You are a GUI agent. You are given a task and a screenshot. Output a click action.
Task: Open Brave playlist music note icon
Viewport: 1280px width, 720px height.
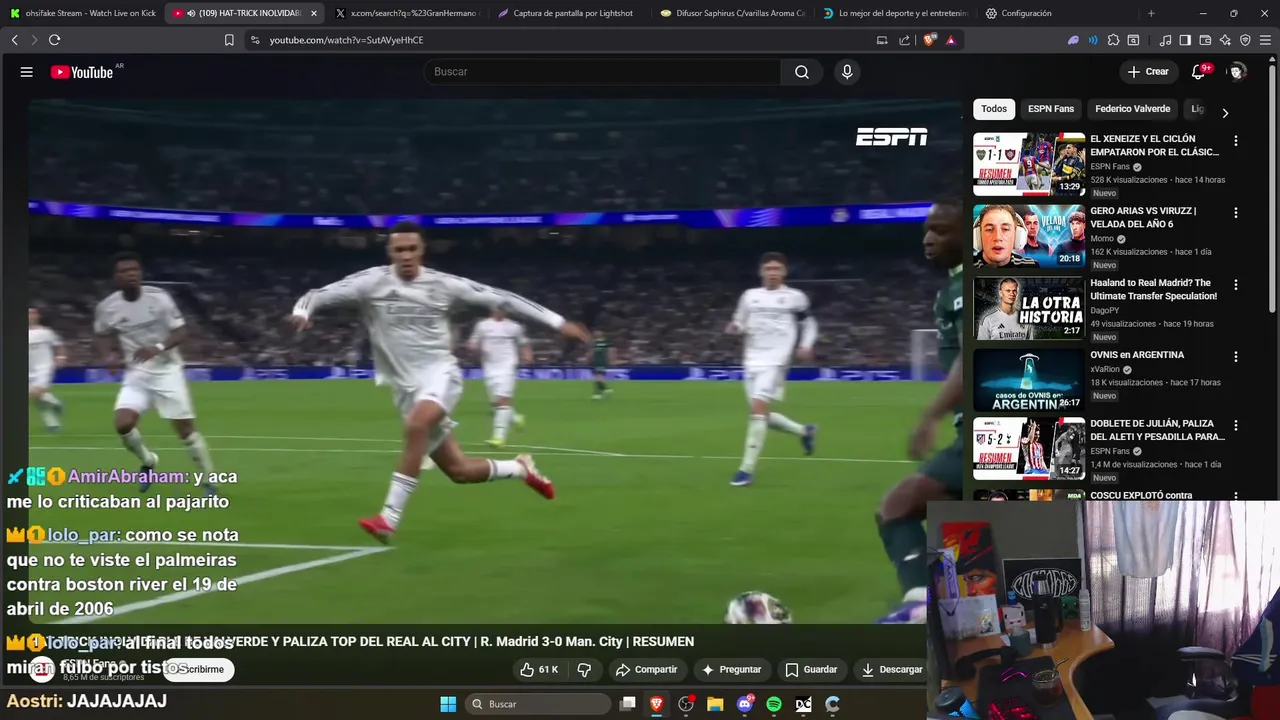click(1165, 40)
